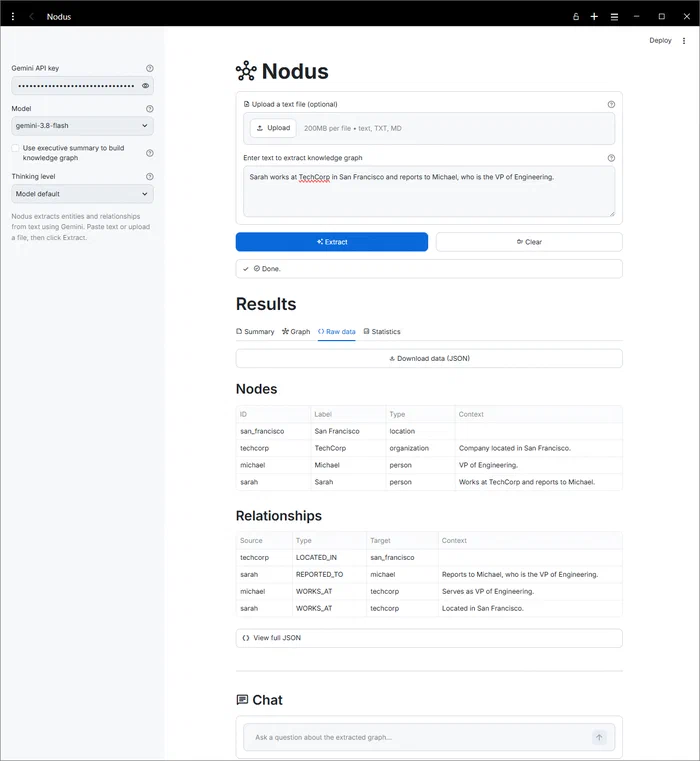Click the 'Serves as VP of Engineering.' cell
This screenshot has width=700, height=761.
530,591
